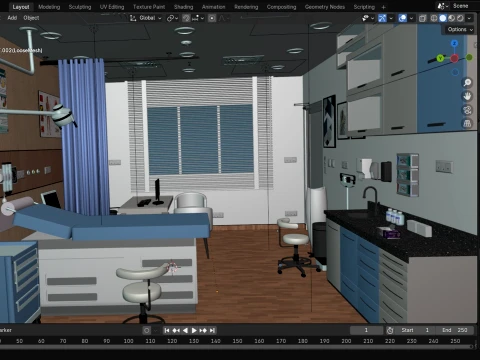This screenshot has width=480, height=360.
Task: Switch to the Layout workspace tab
Action: pos(21,7)
